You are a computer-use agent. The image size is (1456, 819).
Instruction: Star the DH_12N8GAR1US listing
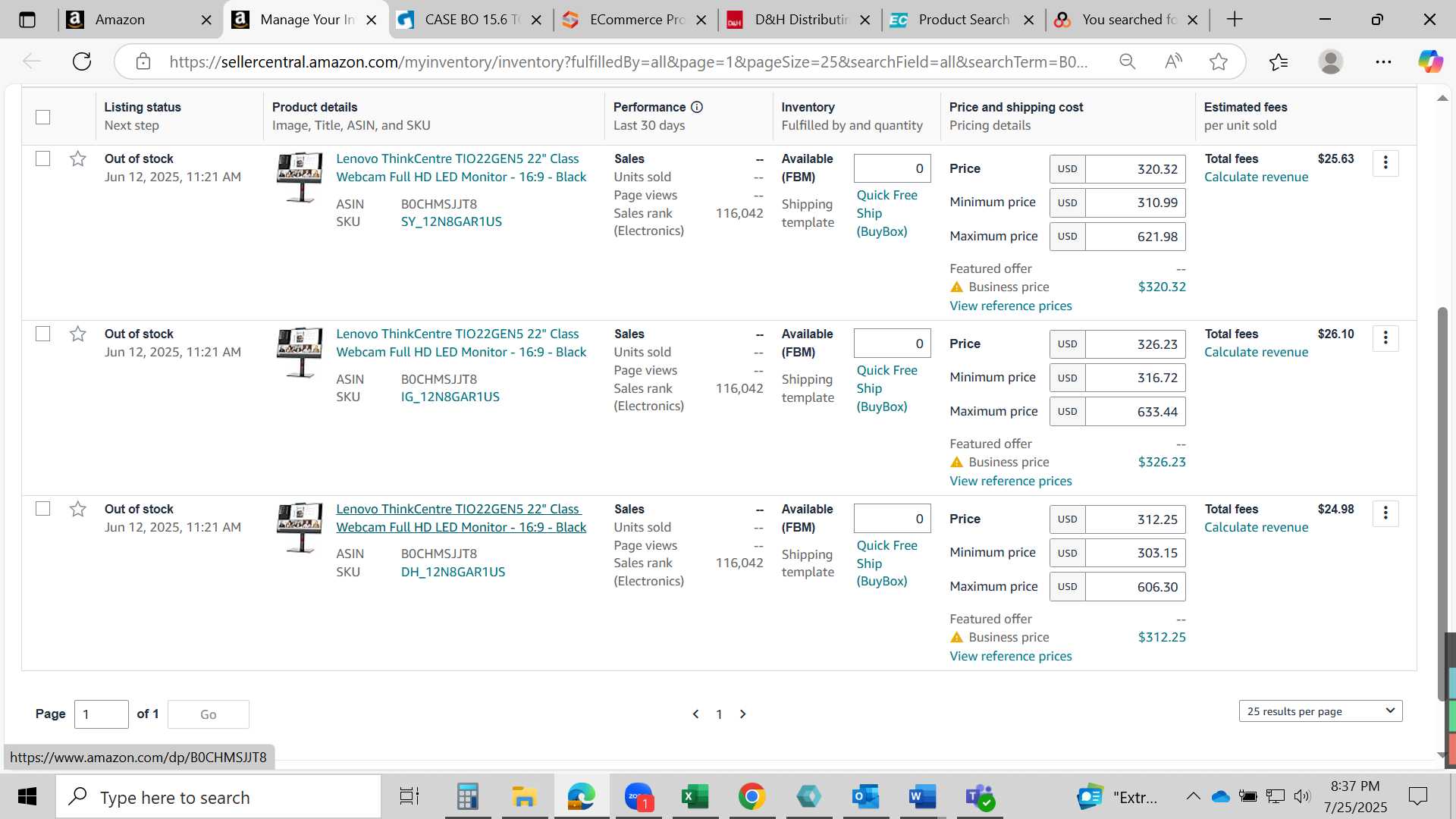click(77, 509)
